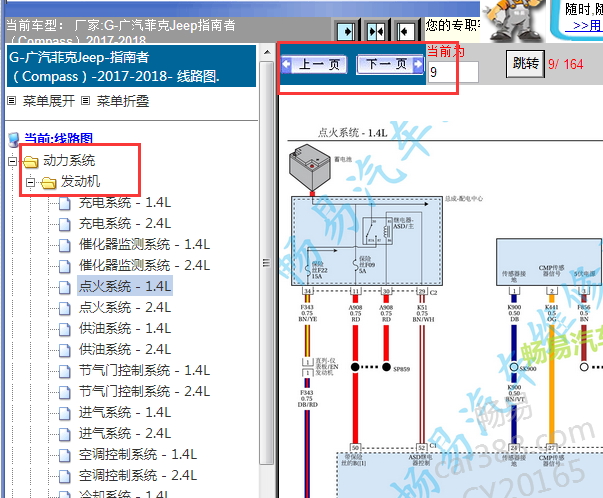Click the 菜单折叠 small square icon

point(85,101)
